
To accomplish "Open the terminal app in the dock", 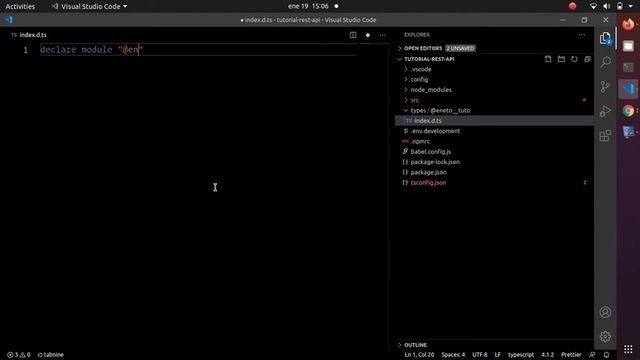I will 628,67.
